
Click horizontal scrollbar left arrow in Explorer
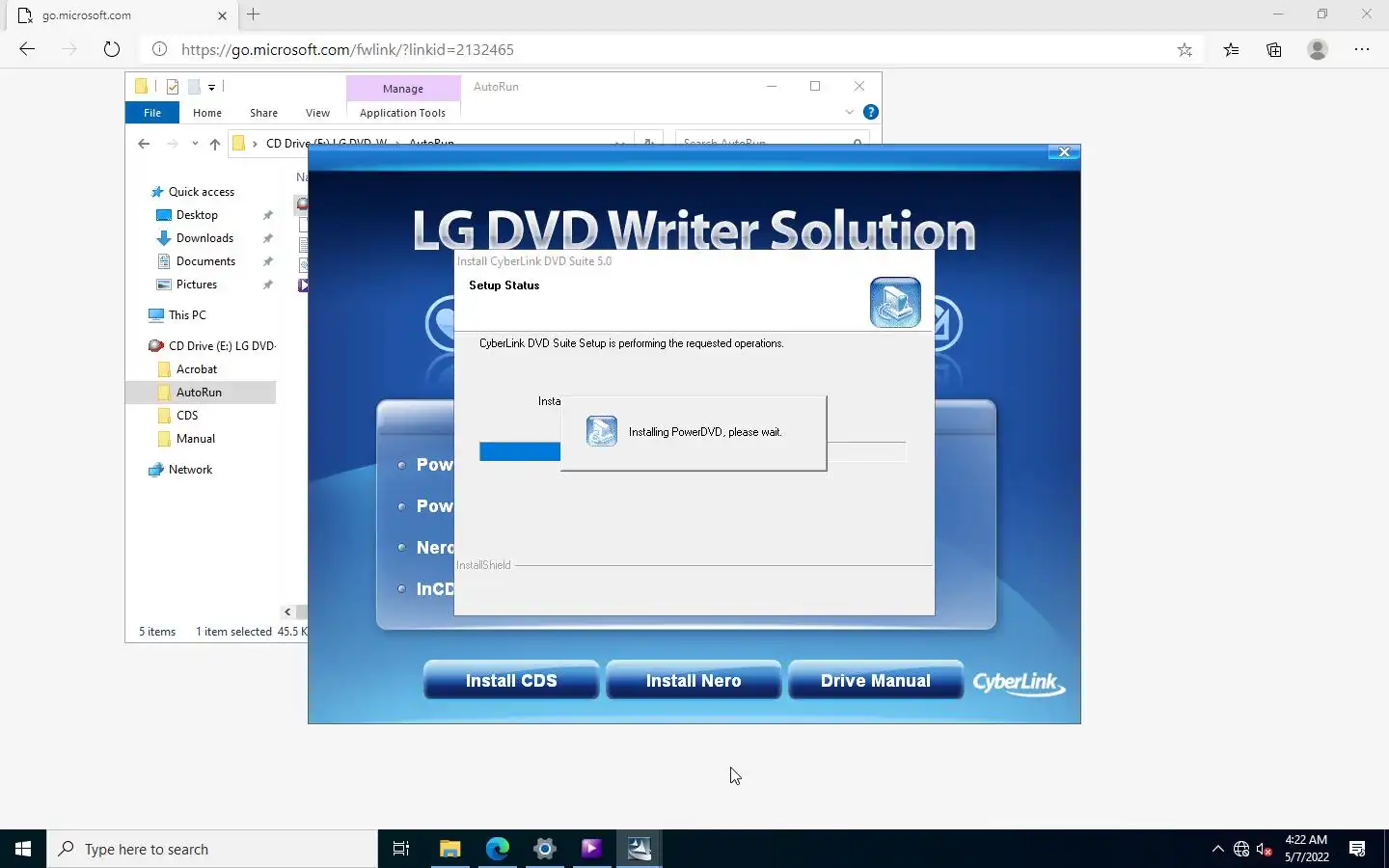pyautogui.click(x=287, y=611)
